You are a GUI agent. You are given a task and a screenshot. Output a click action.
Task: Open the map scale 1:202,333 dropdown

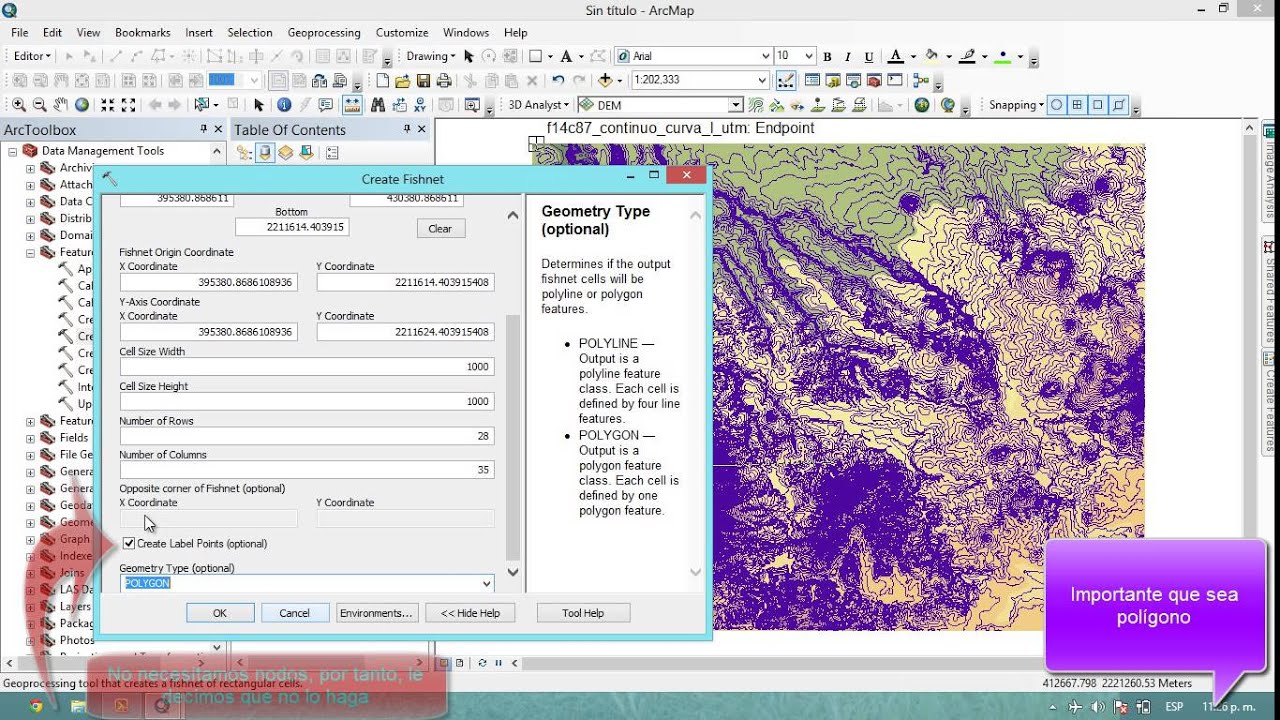click(x=762, y=80)
